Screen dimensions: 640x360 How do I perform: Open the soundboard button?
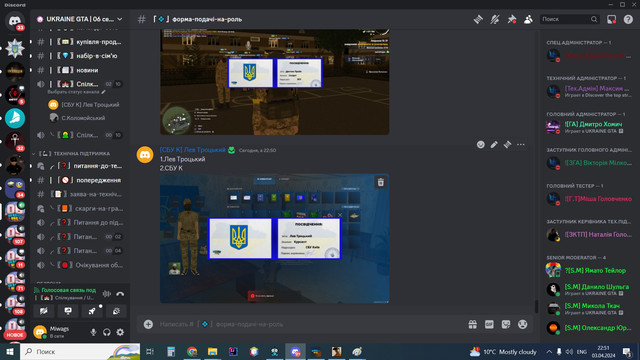[116, 311]
